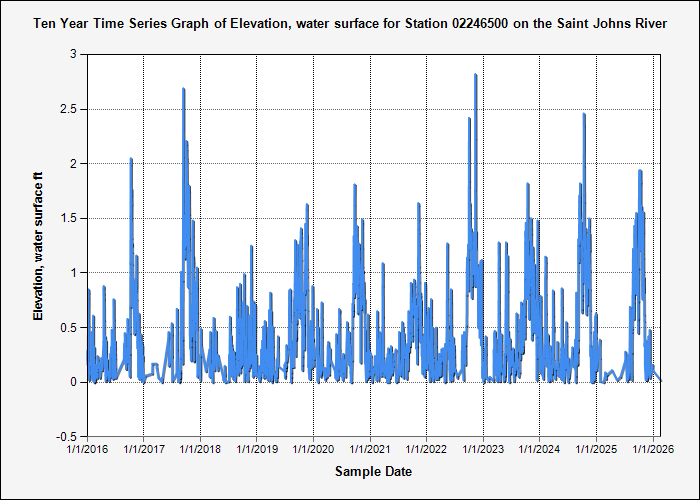The width and height of the screenshot is (700, 500).
Task: Click the "Elevation, water surface ft" y-axis label
Action: tap(39, 245)
